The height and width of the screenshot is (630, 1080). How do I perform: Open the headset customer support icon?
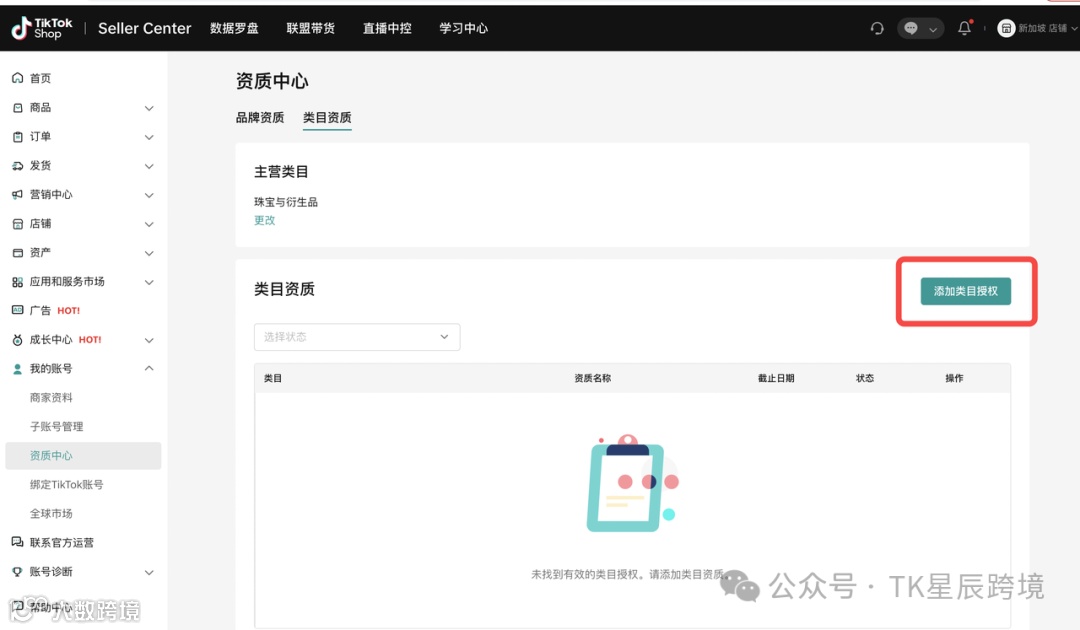pyautogui.click(x=877, y=28)
